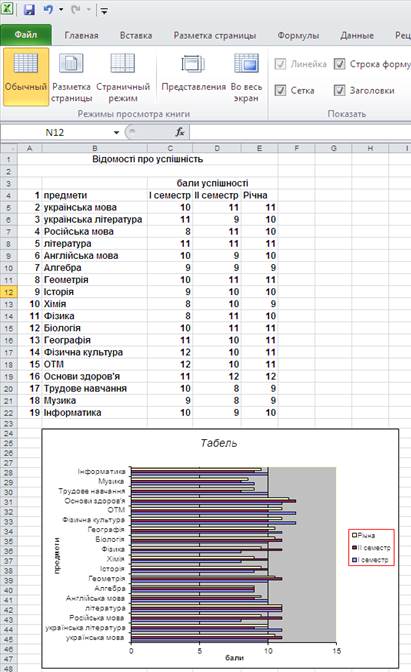Switch to the Главная tab

click(81, 36)
